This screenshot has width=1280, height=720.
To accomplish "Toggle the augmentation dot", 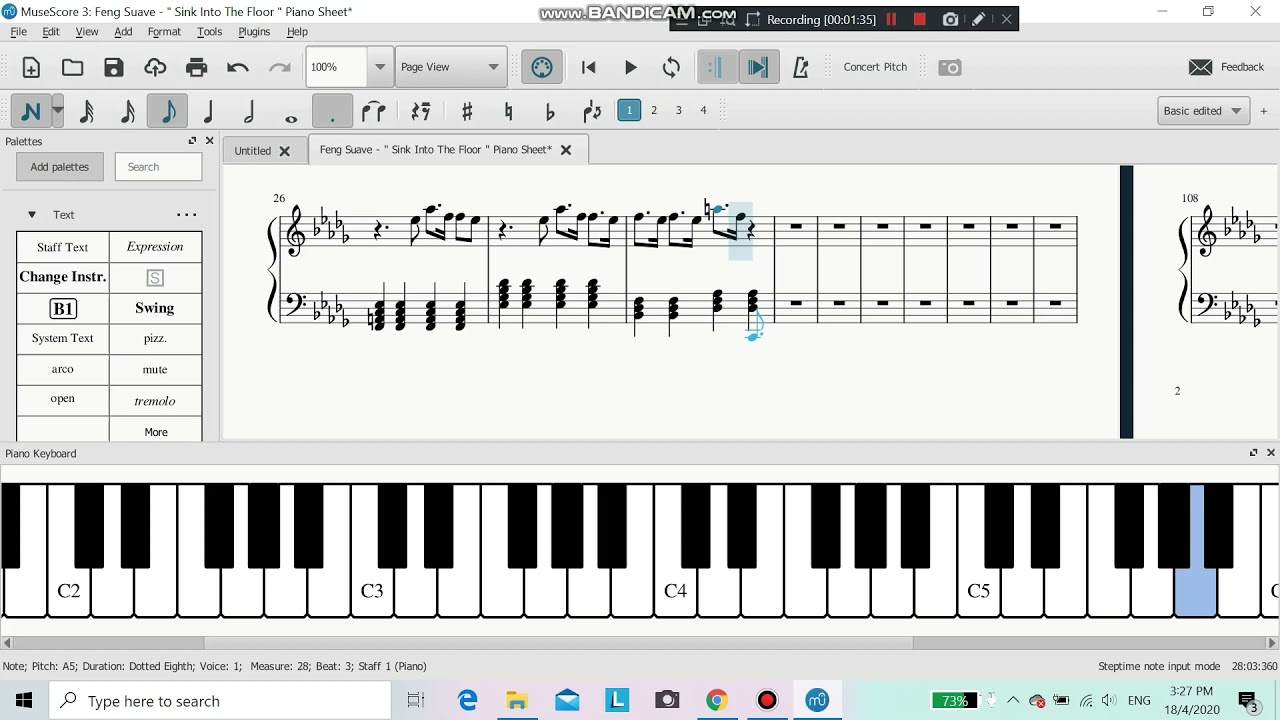I will 332,111.
